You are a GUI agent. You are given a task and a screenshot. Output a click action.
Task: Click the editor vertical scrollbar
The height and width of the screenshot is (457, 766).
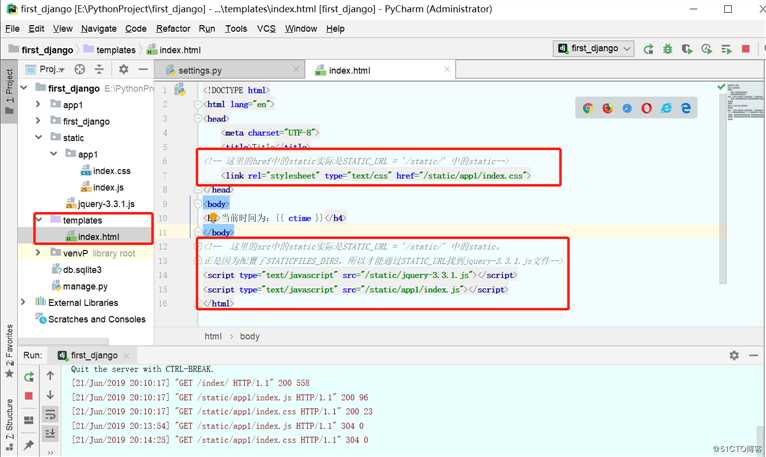click(x=723, y=188)
